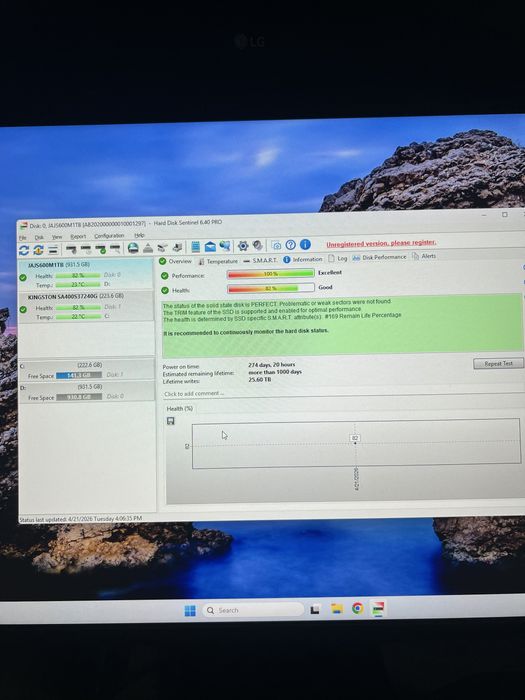Click the C: free space bar
Viewport: 525px width, 700px height.
[79, 375]
